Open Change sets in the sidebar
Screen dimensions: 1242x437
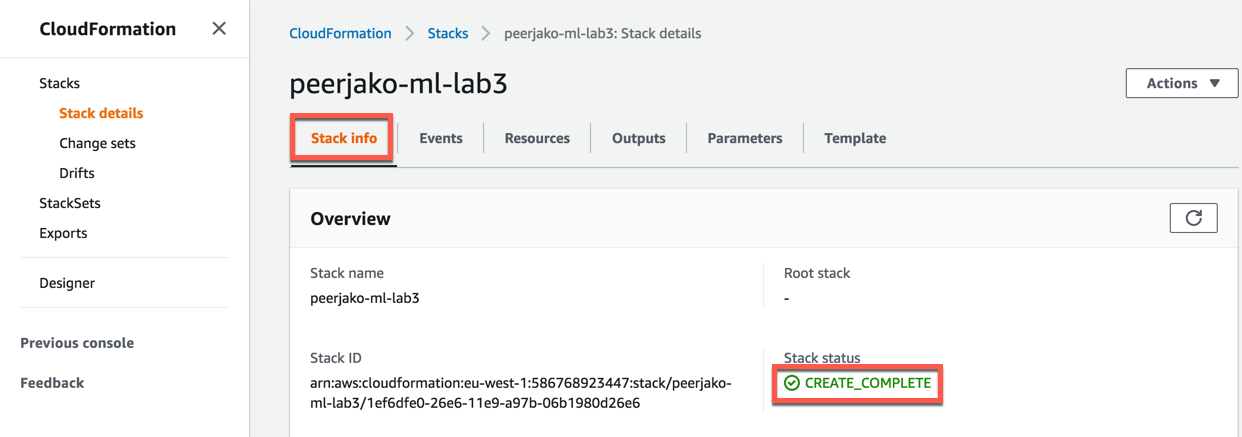97,143
